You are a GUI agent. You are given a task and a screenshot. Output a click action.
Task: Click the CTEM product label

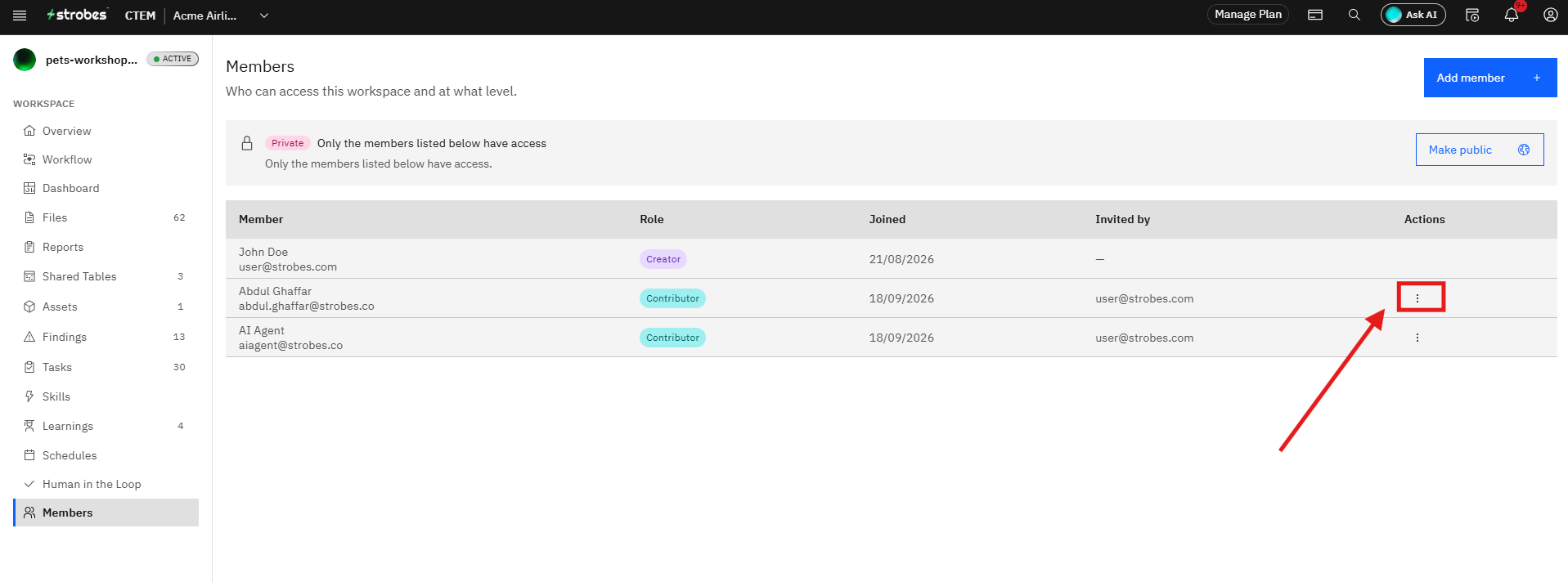tap(140, 16)
